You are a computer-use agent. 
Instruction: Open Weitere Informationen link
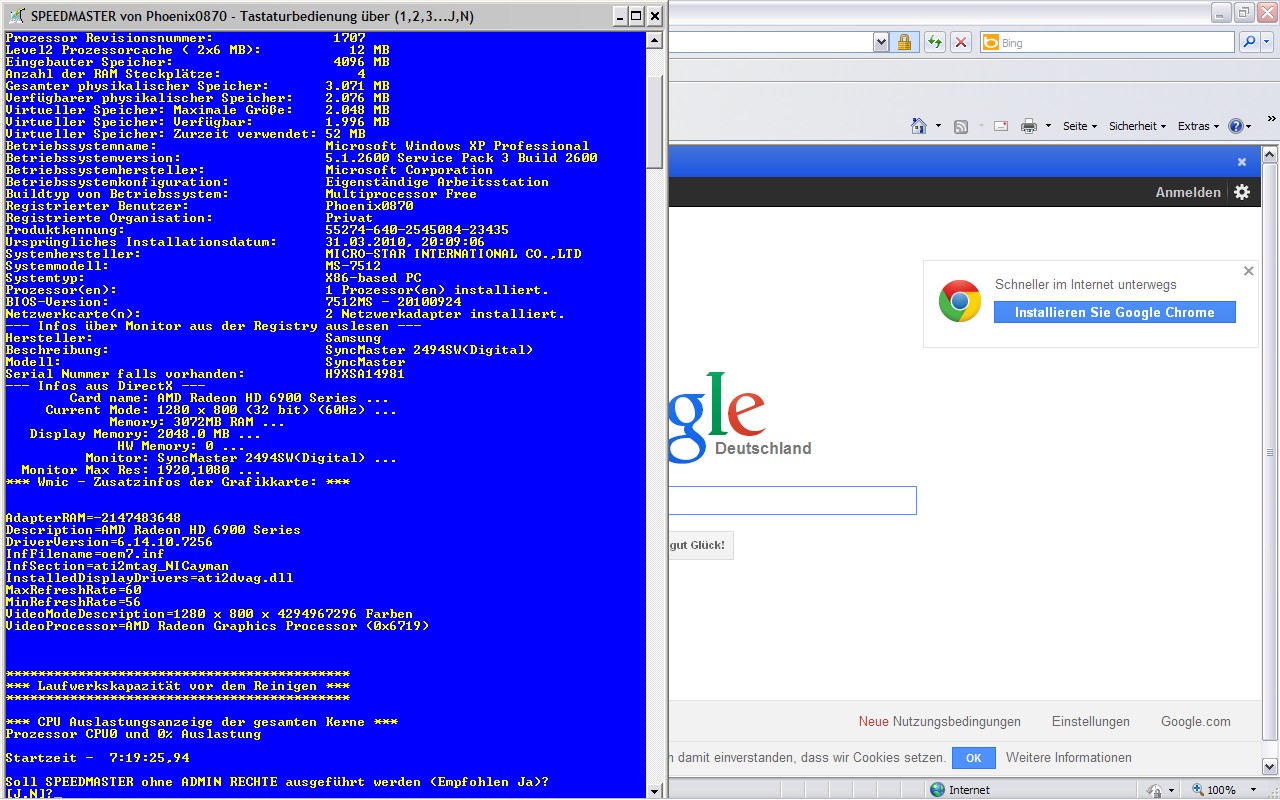point(1069,758)
